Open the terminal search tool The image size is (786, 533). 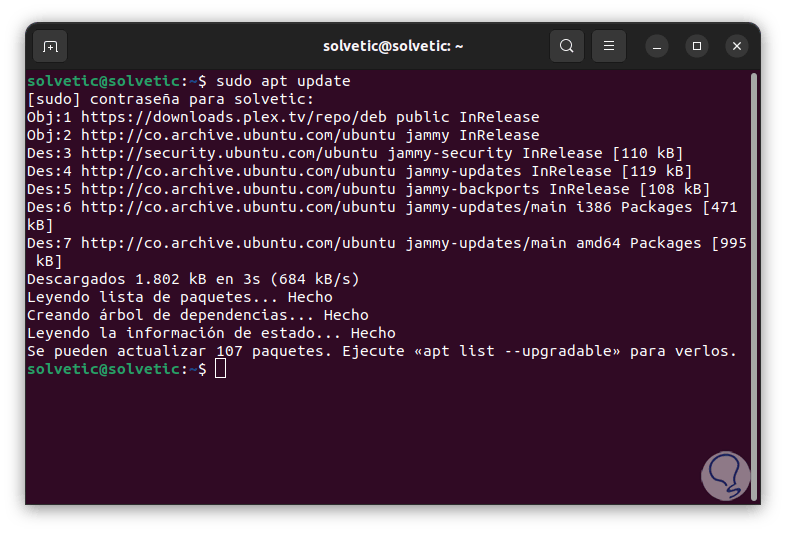click(566, 46)
